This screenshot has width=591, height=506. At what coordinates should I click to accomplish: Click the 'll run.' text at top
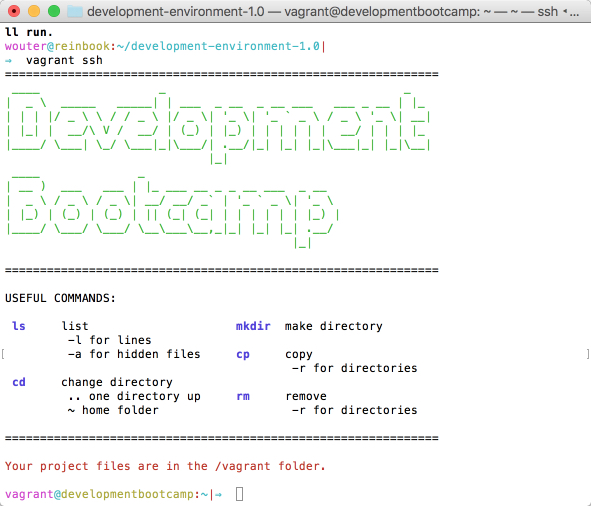pyautogui.click(x=28, y=32)
